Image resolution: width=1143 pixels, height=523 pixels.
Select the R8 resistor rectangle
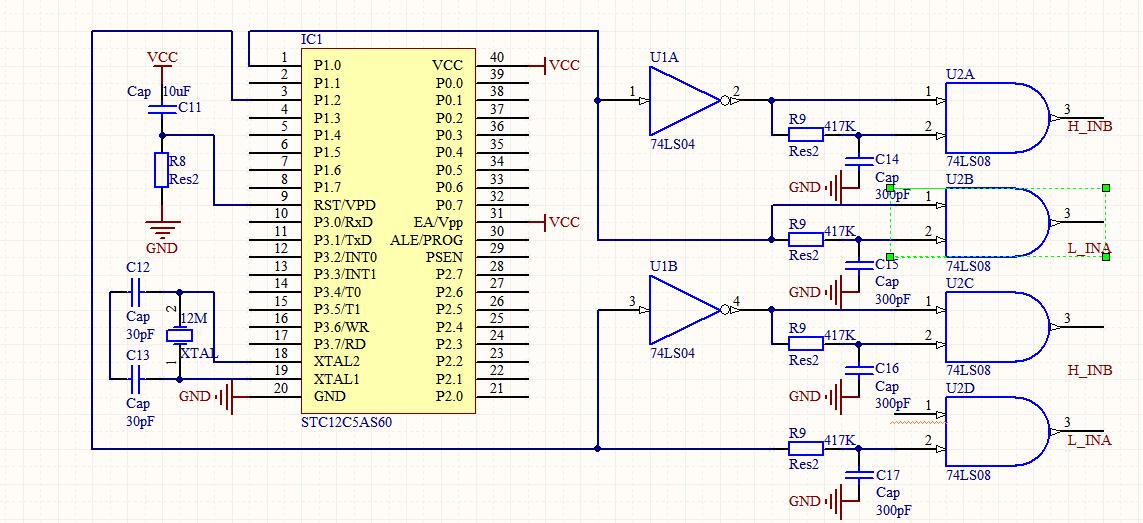[161, 170]
